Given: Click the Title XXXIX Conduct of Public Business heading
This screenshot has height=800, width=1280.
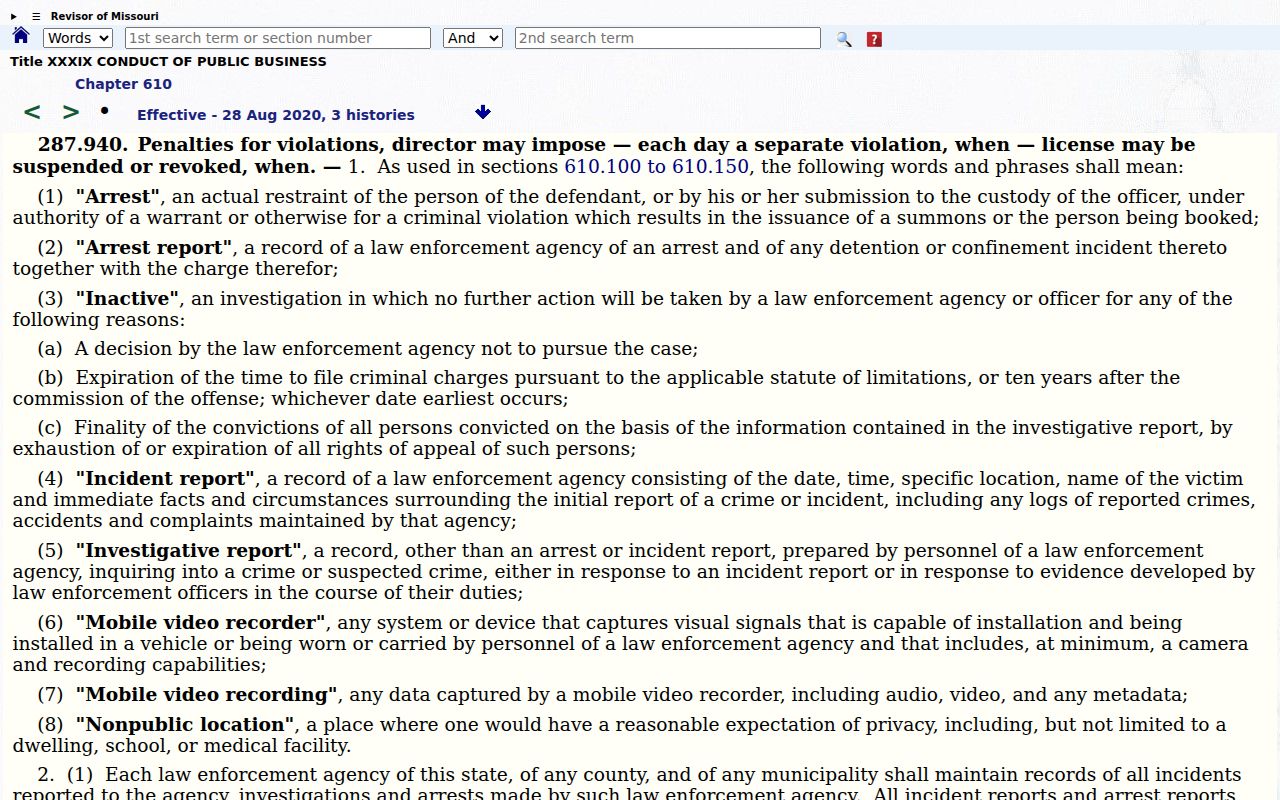Looking at the screenshot, I should point(168,61).
